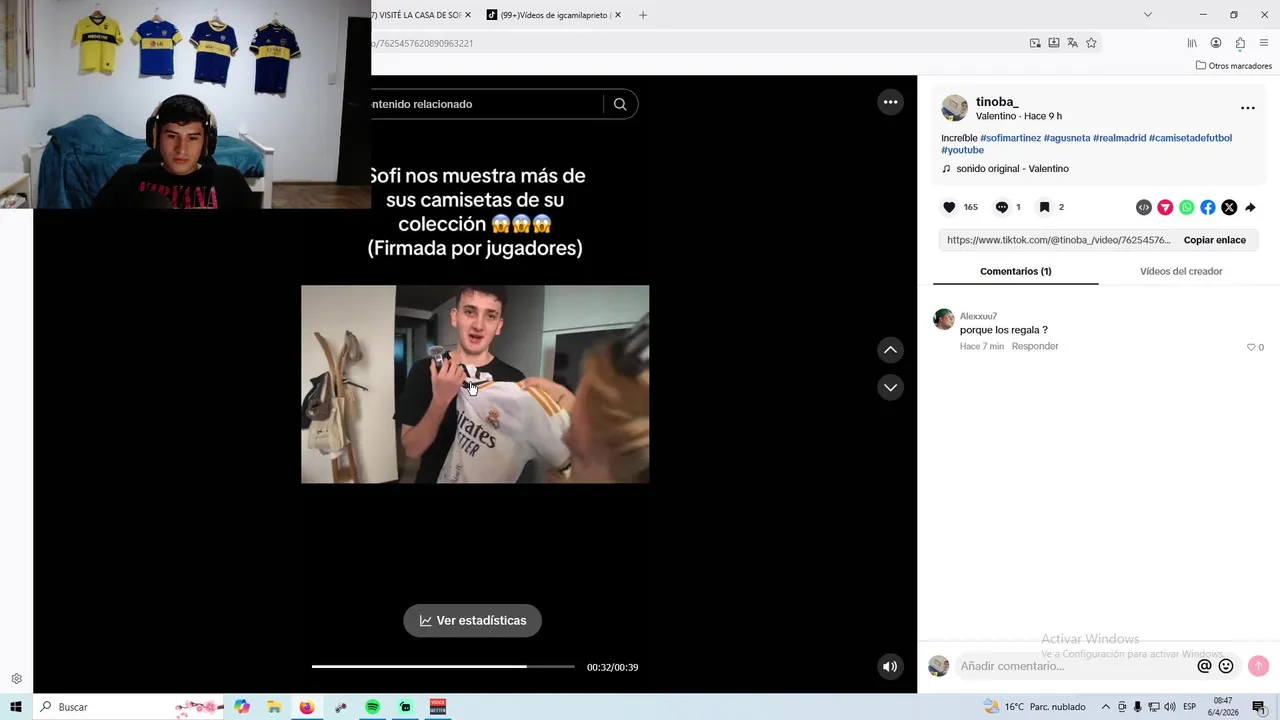The height and width of the screenshot is (720, 1280).
Task: Open the #youtube hashtag
Action: [x=962, y=150]
